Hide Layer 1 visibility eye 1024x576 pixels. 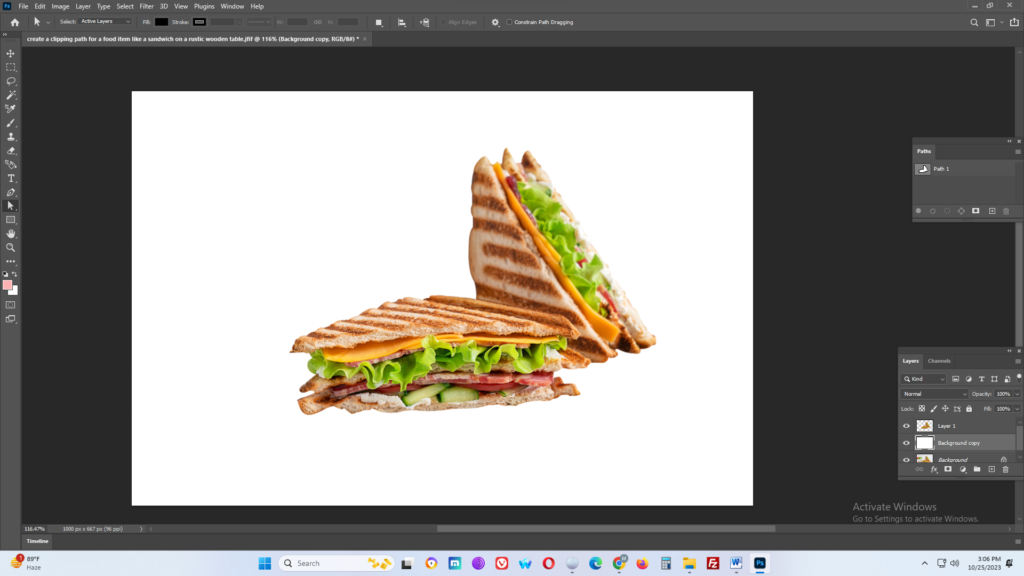(x=906, y=426)
